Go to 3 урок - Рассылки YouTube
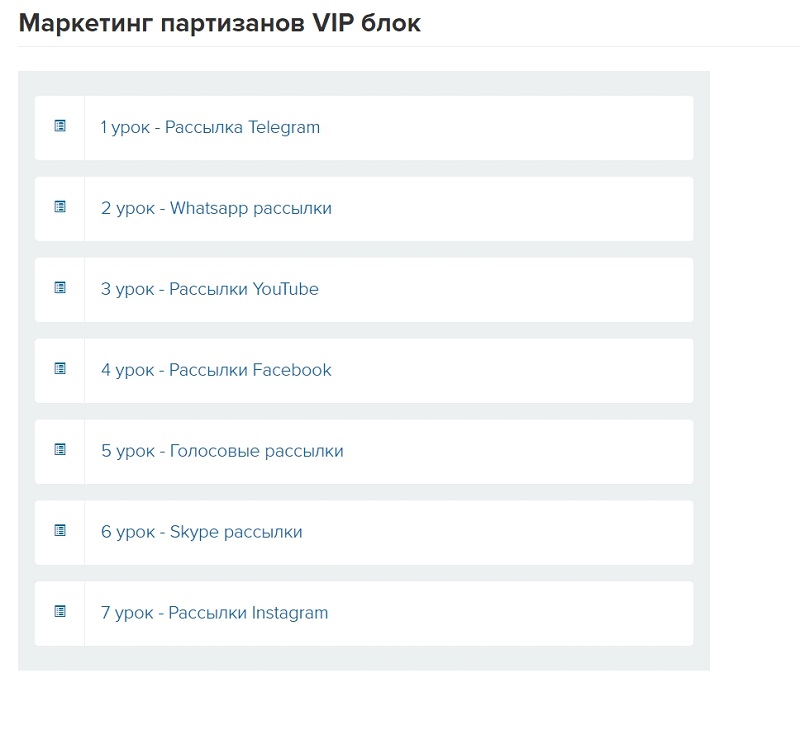 210,290
